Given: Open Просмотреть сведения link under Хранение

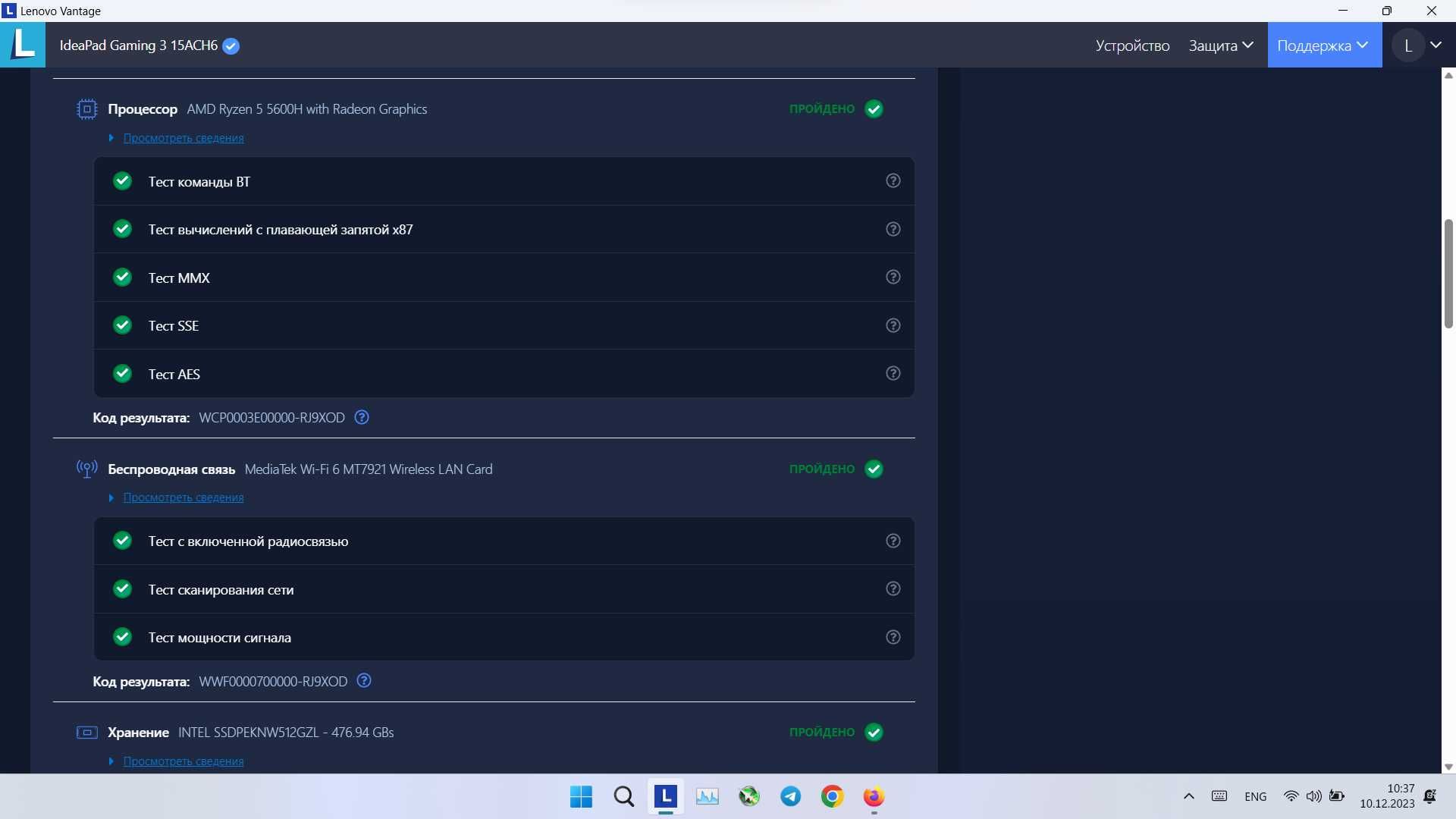Looking at the screenshot, I should 184,761.
